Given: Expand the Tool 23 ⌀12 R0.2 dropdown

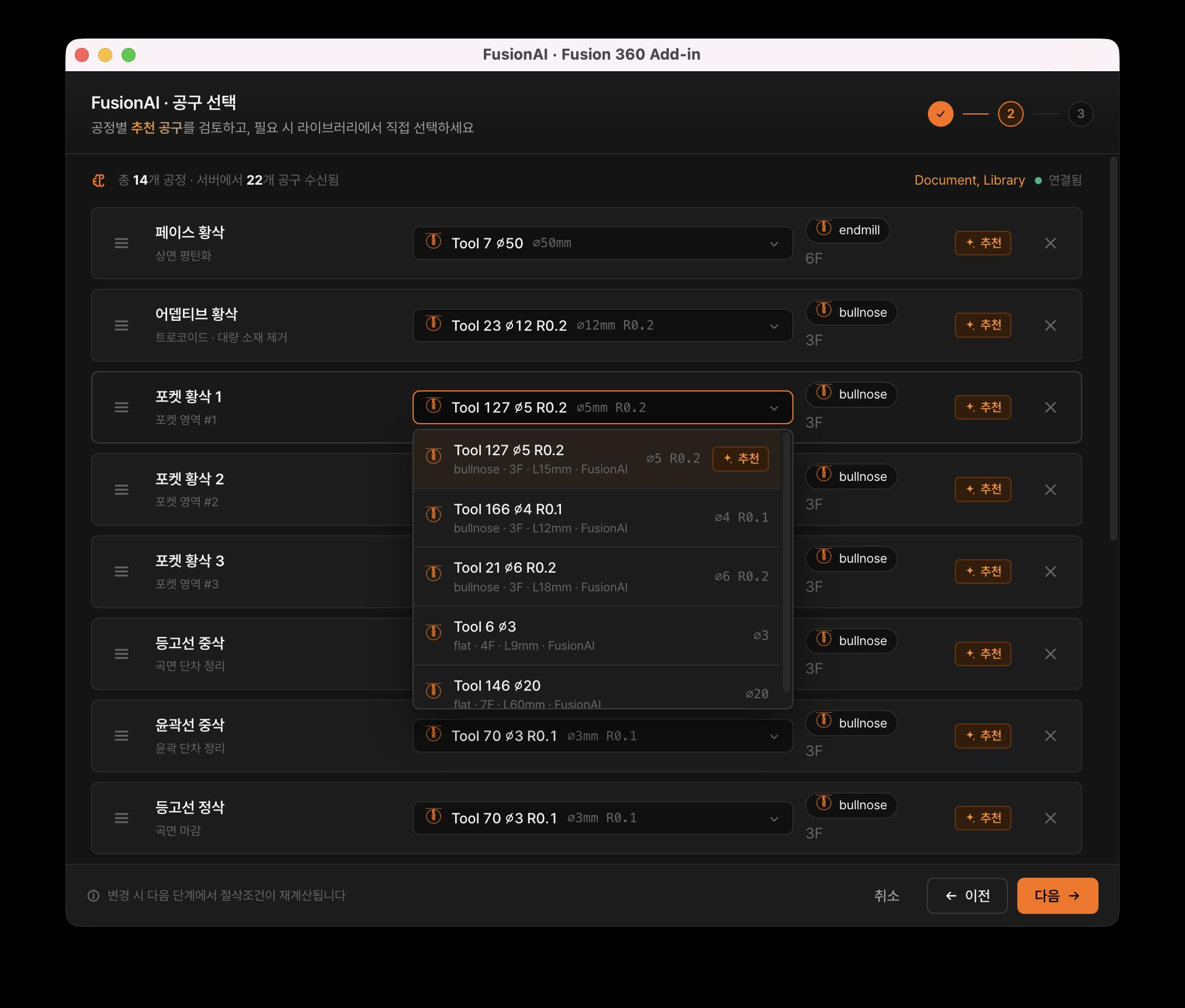Looking at the screenshot, I should 602,325.
